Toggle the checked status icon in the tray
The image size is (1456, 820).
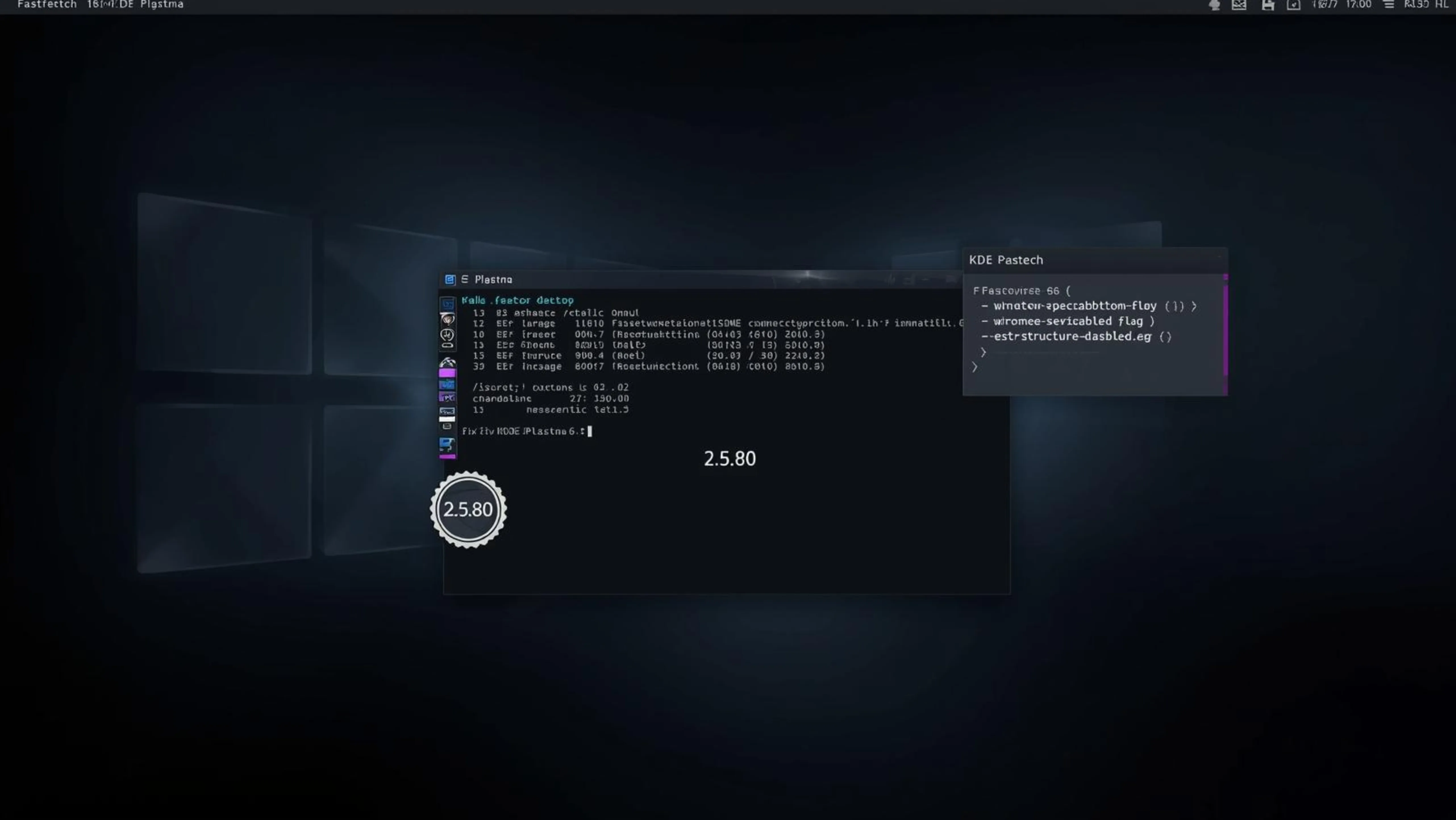[x=1294, y=6]
